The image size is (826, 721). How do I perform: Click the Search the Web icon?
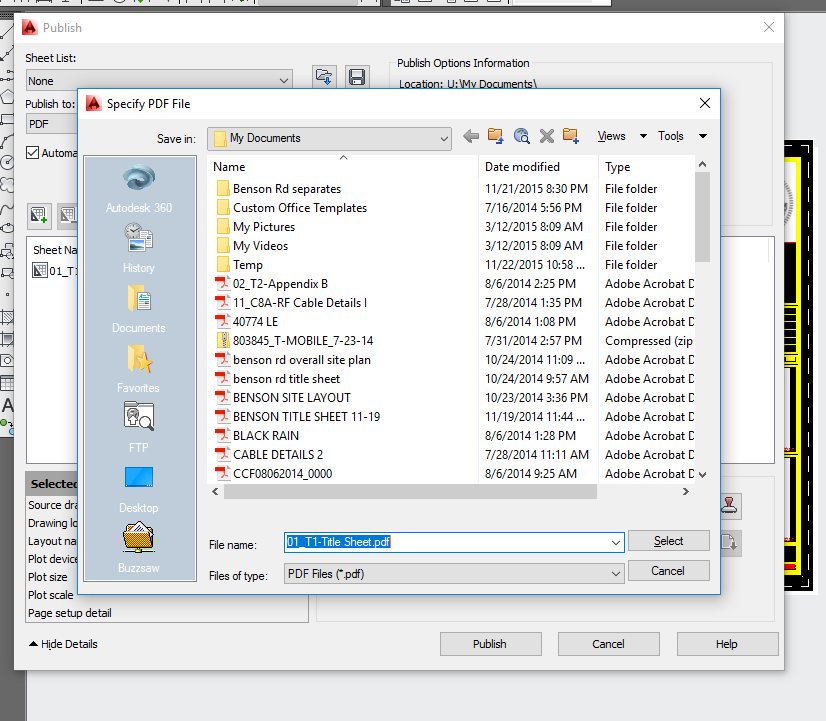(x=521, y=136)
